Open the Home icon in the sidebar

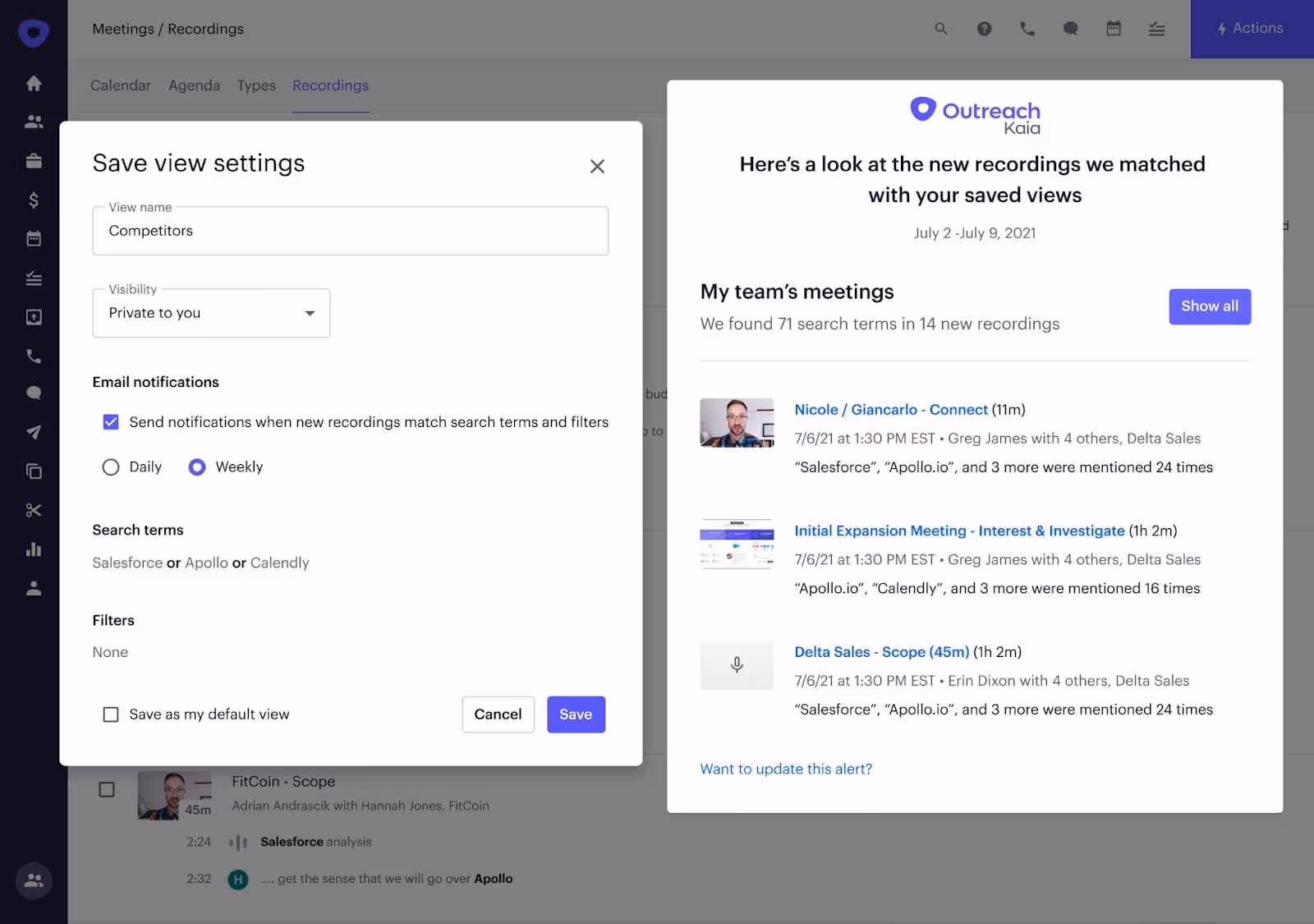click(x=34, y=83)
